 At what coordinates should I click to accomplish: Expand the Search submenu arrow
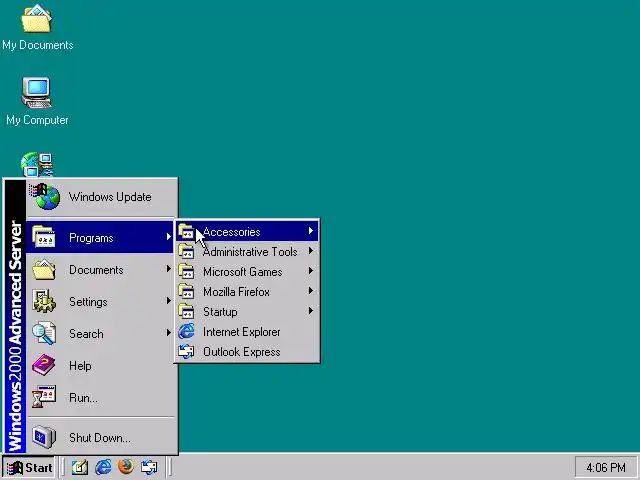(x=169, y=333)
